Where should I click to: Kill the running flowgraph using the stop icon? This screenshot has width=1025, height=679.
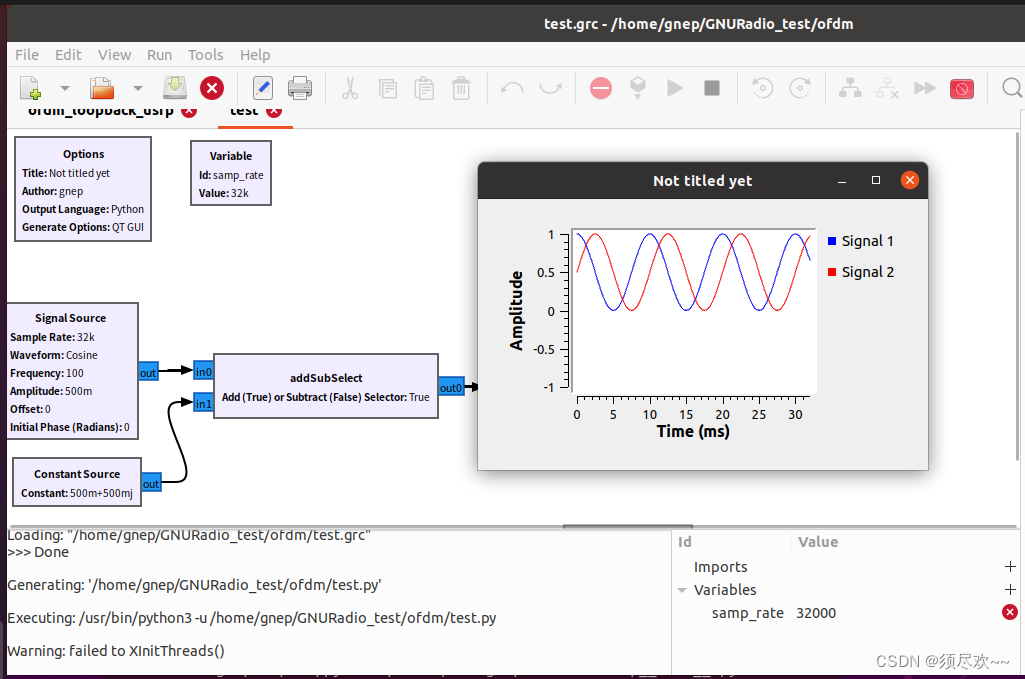(x=711, y=88)
